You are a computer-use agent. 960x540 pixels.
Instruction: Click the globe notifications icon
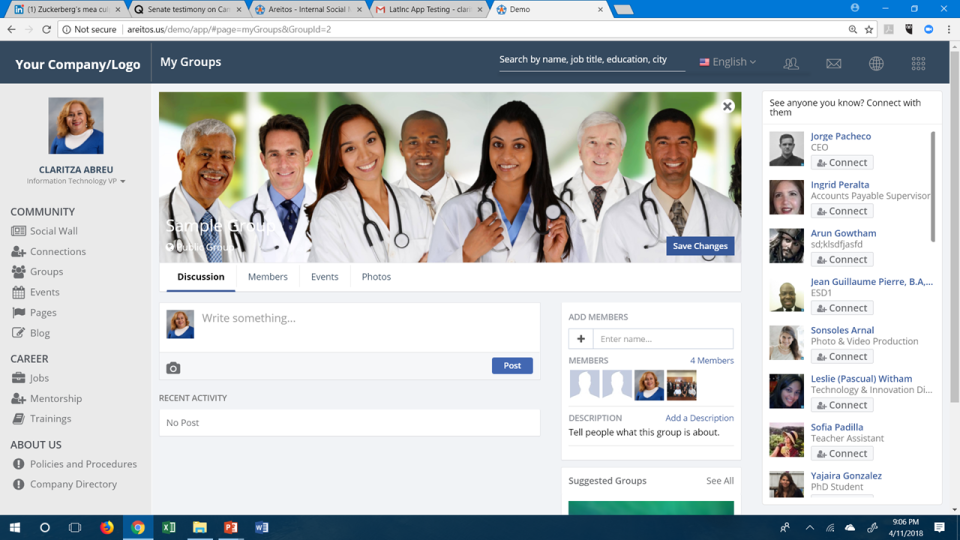coord(876,63)
